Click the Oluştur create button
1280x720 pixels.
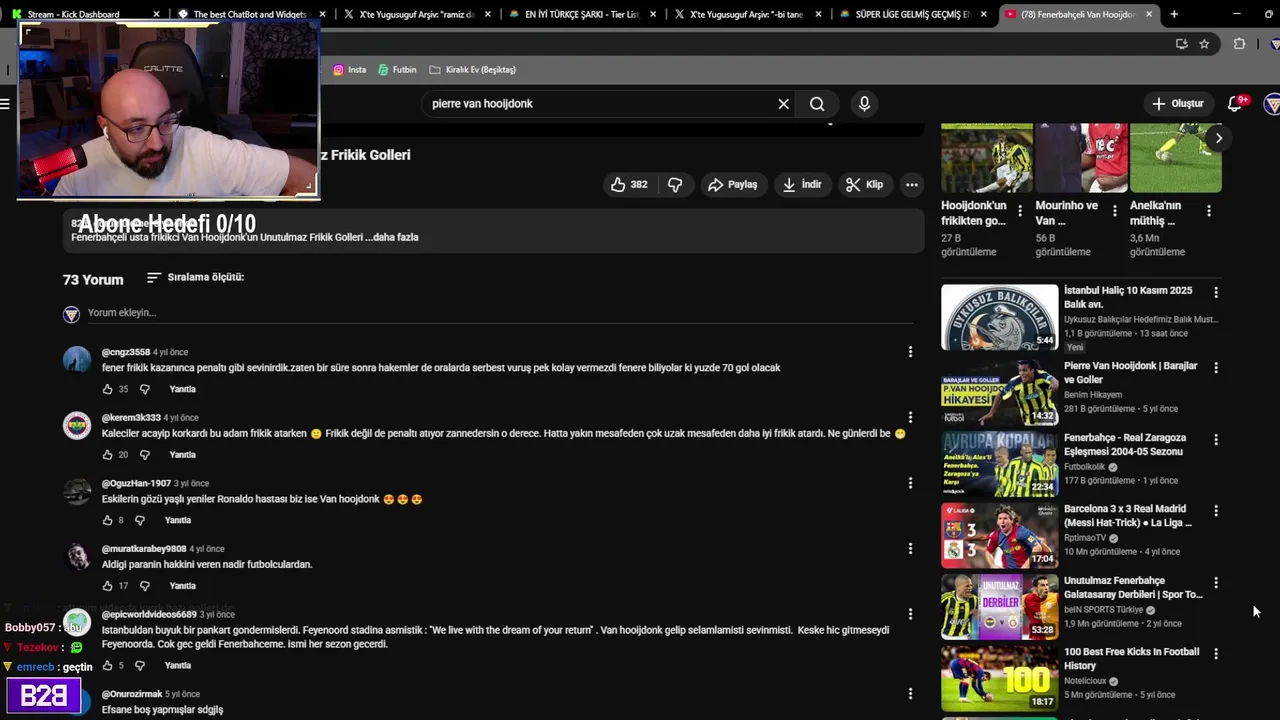(x=1177, y=104)
